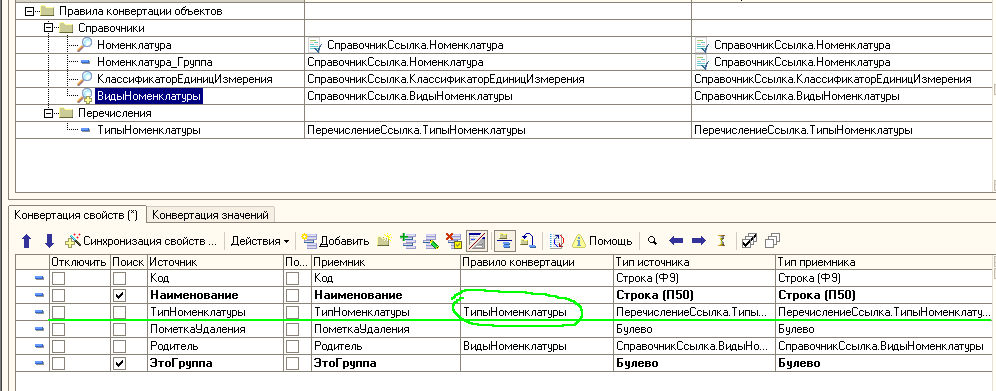This screenshot has height=391, width=996.
Task: Click the pencil edit property icon
Action: (x=431, y=241)
